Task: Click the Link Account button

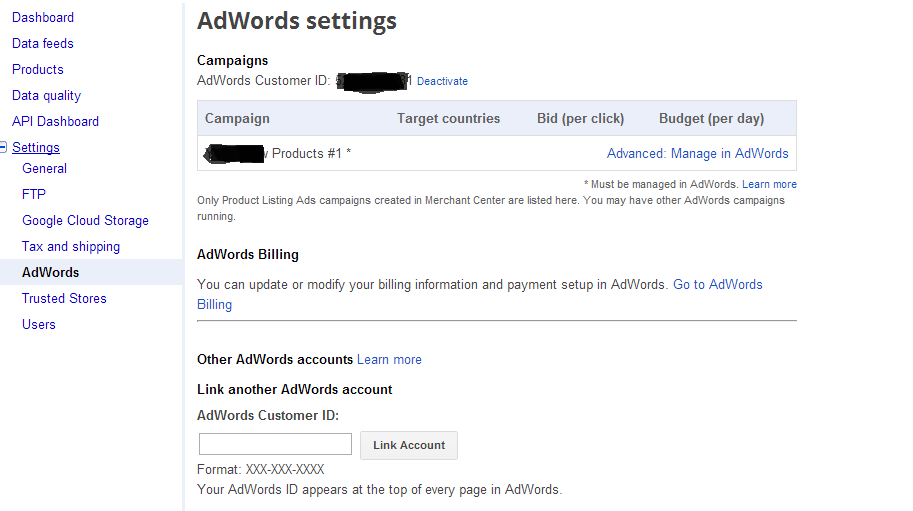Action: pyautogui.click(x=409, y=445)
